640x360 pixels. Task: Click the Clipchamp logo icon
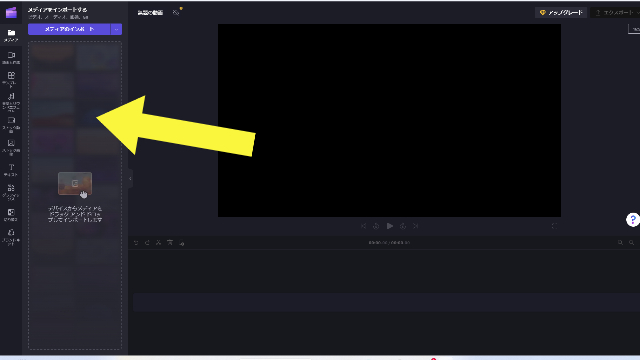[x=11, y=13]
